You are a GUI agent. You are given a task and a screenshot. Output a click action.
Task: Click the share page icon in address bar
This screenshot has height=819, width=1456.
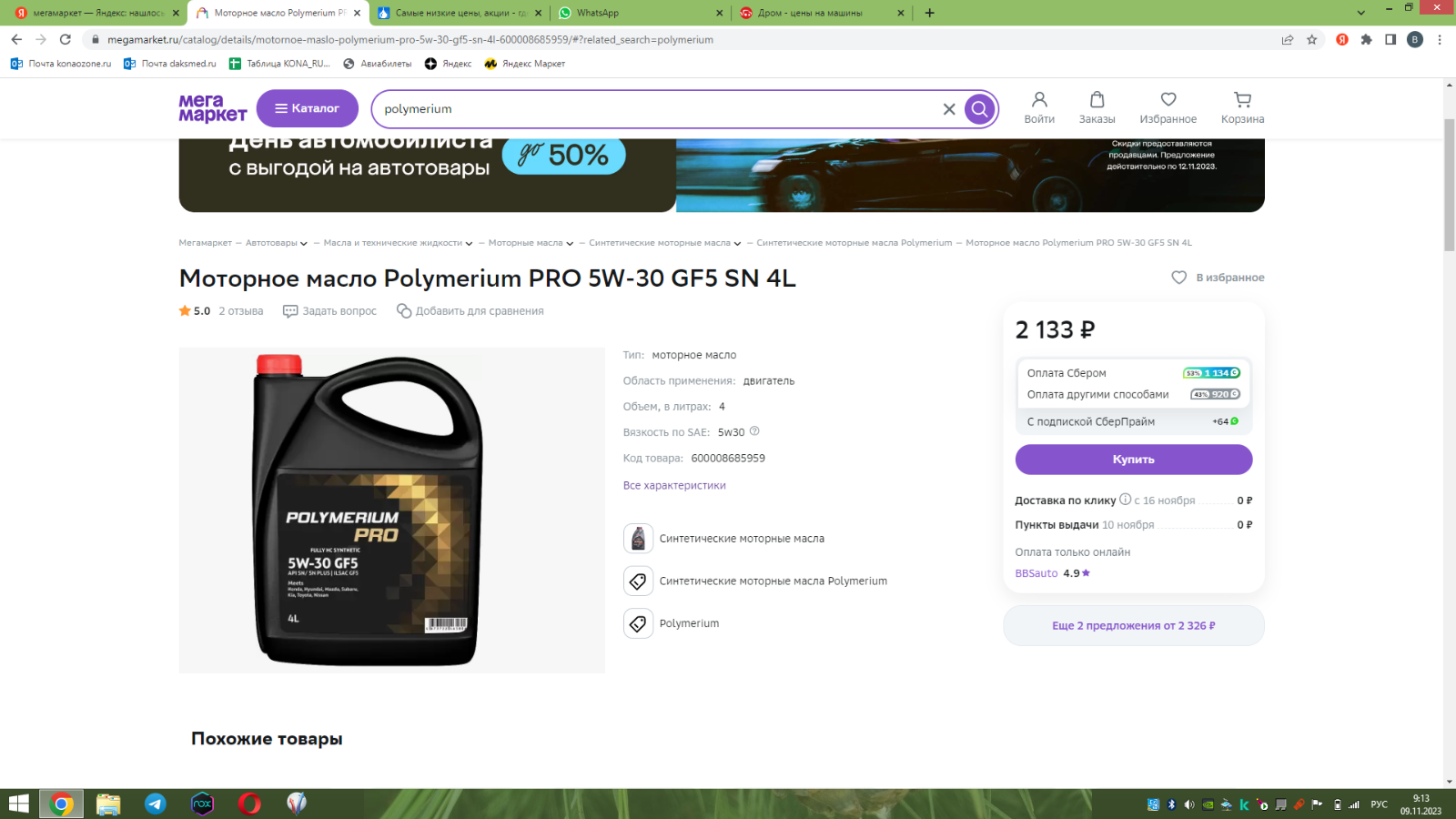click(x=1288, y=39)
